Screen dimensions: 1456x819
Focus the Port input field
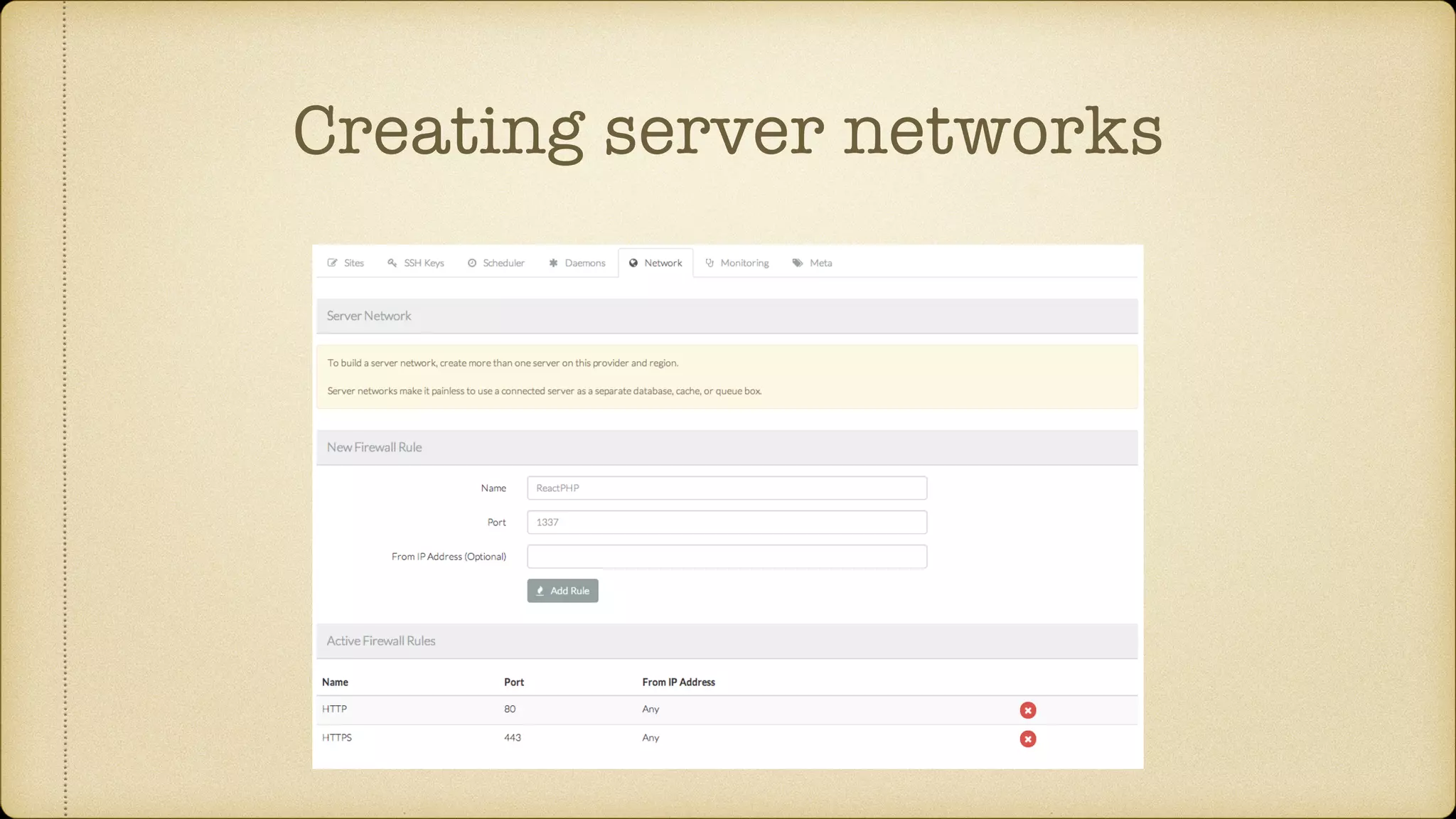tap(727, 523)
